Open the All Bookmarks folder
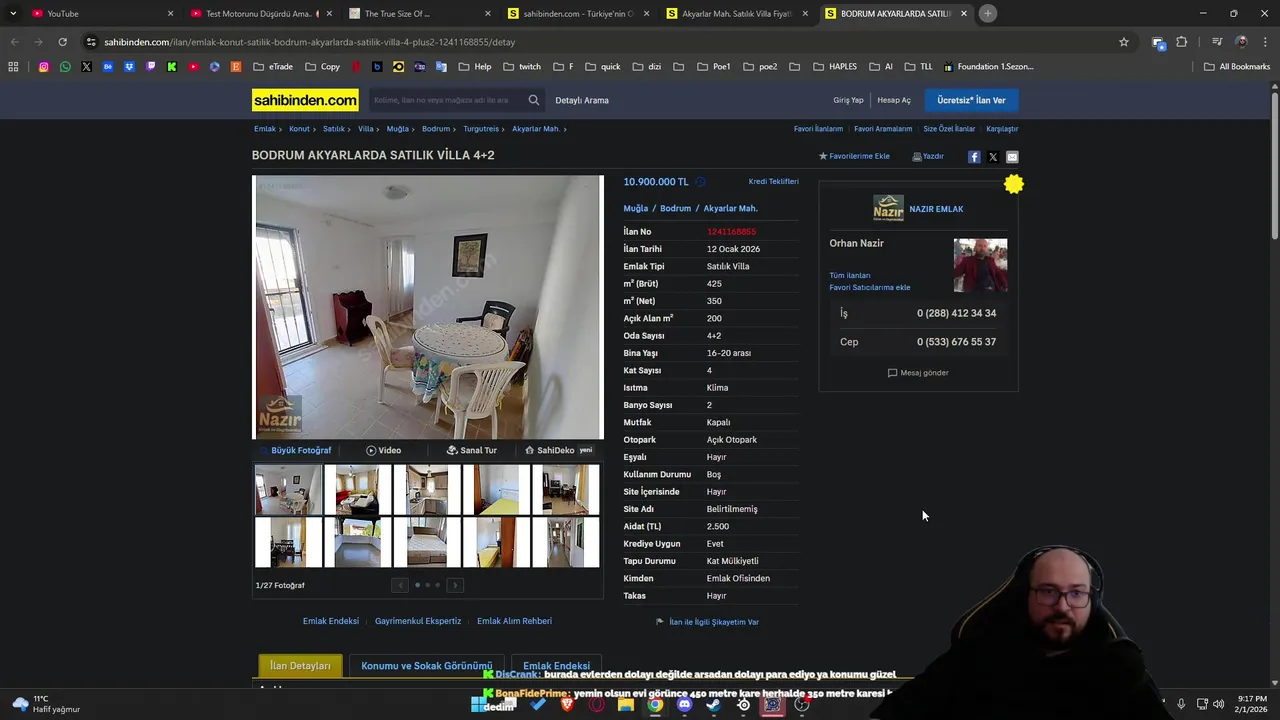1280x720 pixels. tap(1237, 67)
